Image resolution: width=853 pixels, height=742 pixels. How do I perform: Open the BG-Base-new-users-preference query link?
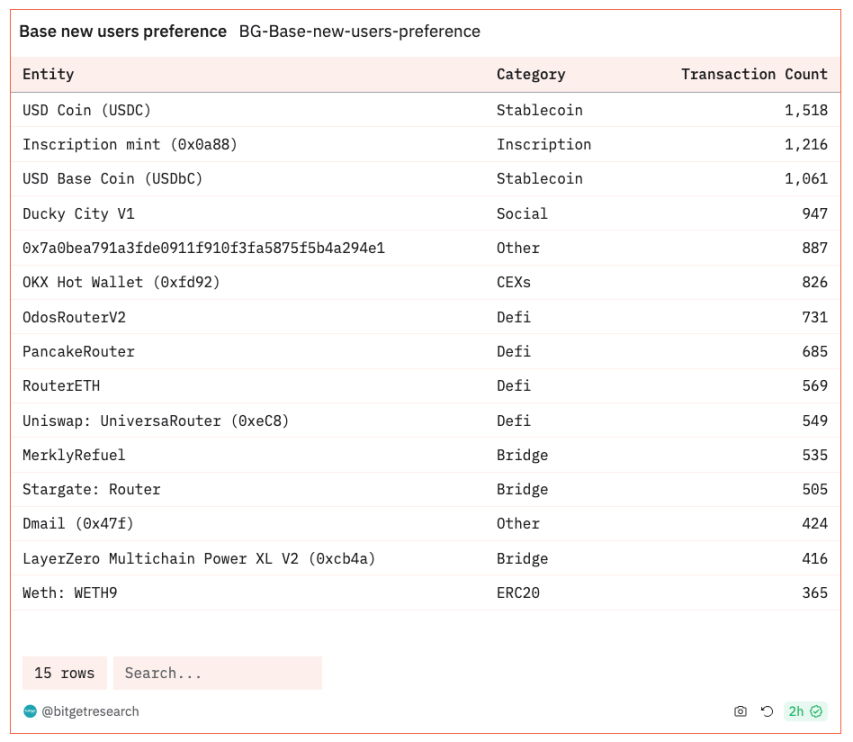pos(360,32)
